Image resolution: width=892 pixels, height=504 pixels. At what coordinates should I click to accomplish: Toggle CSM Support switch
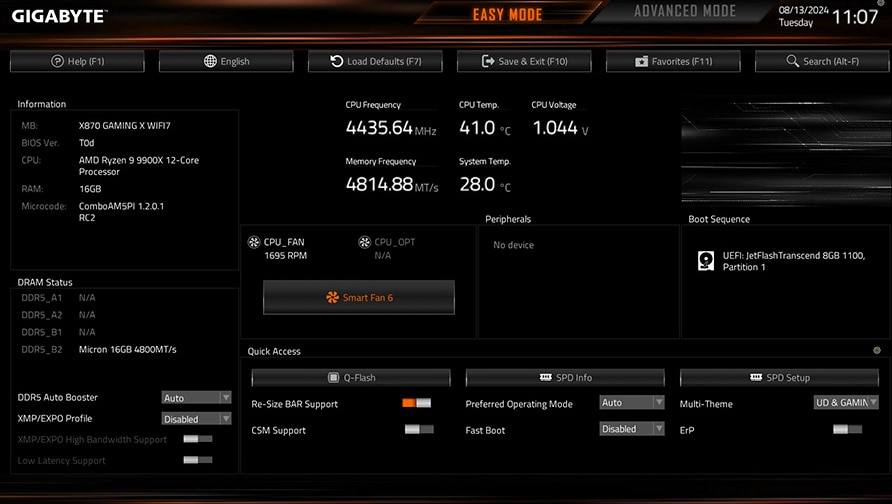coord(419,429)
